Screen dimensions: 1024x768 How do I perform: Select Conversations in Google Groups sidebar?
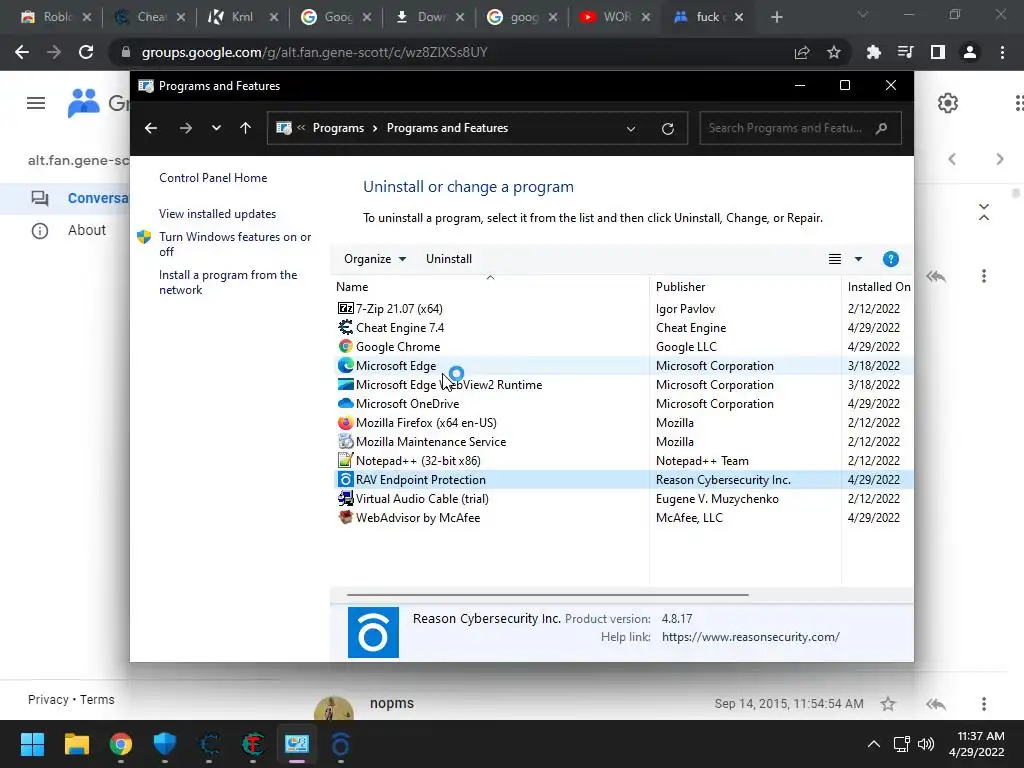(x=65, y=199)
